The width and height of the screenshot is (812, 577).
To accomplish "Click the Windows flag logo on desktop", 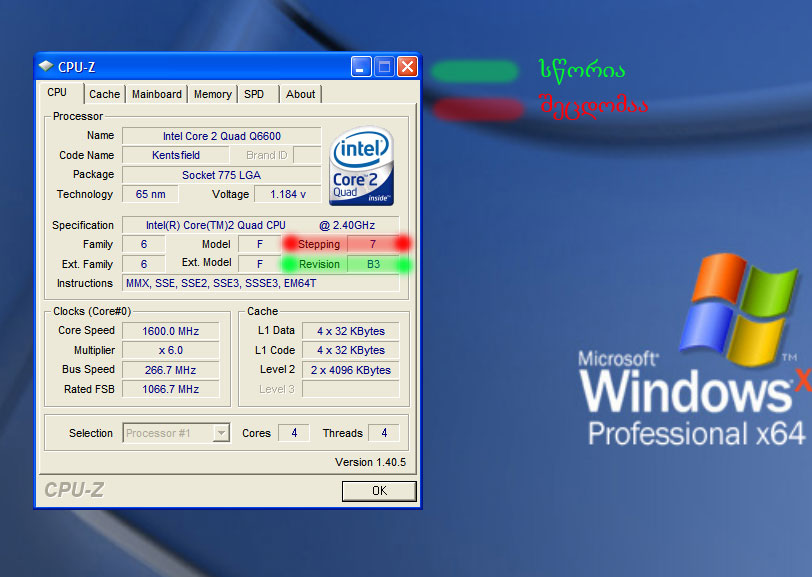I will click(737, 308).
